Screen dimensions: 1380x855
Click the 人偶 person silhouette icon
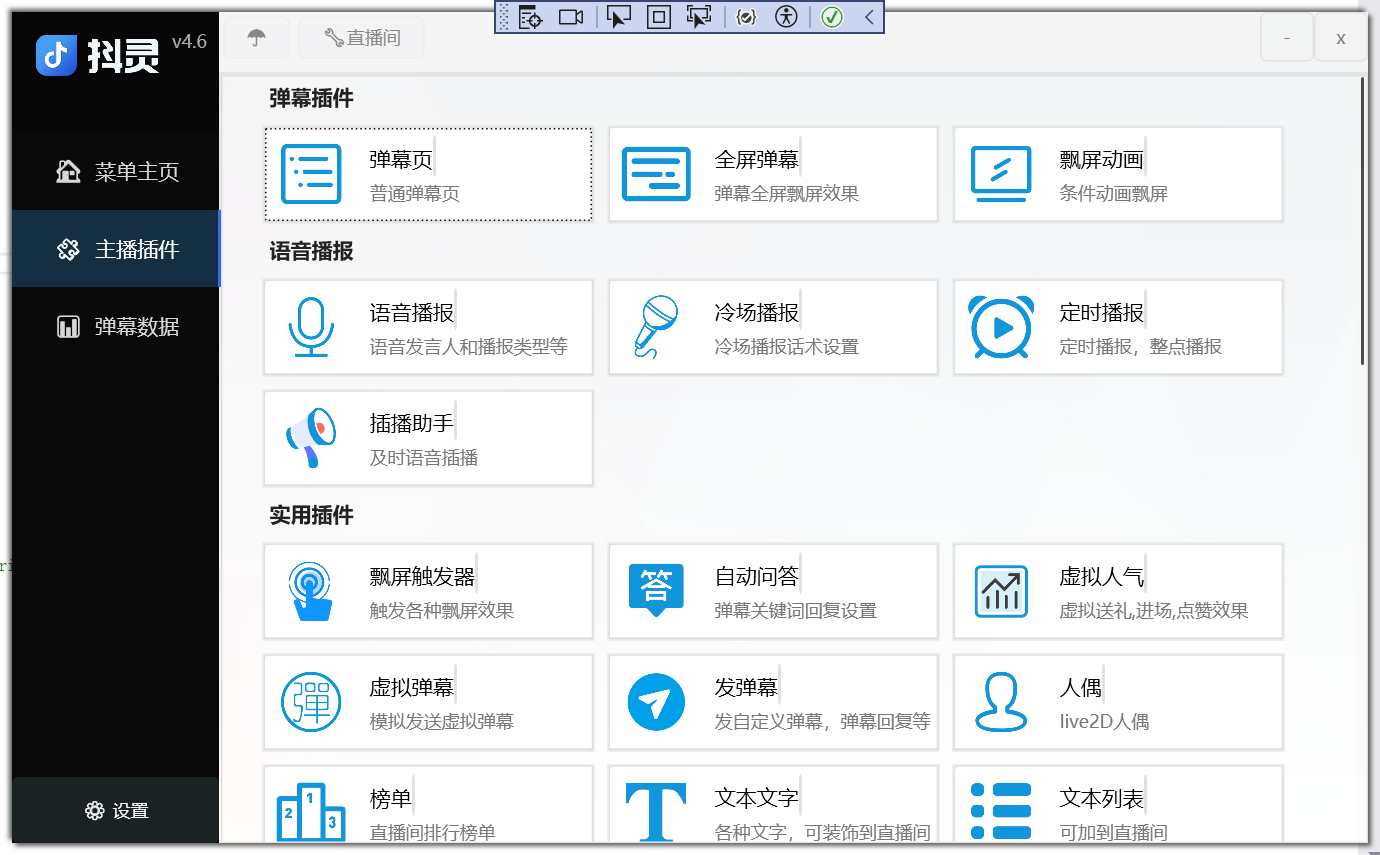(1001, 702)
